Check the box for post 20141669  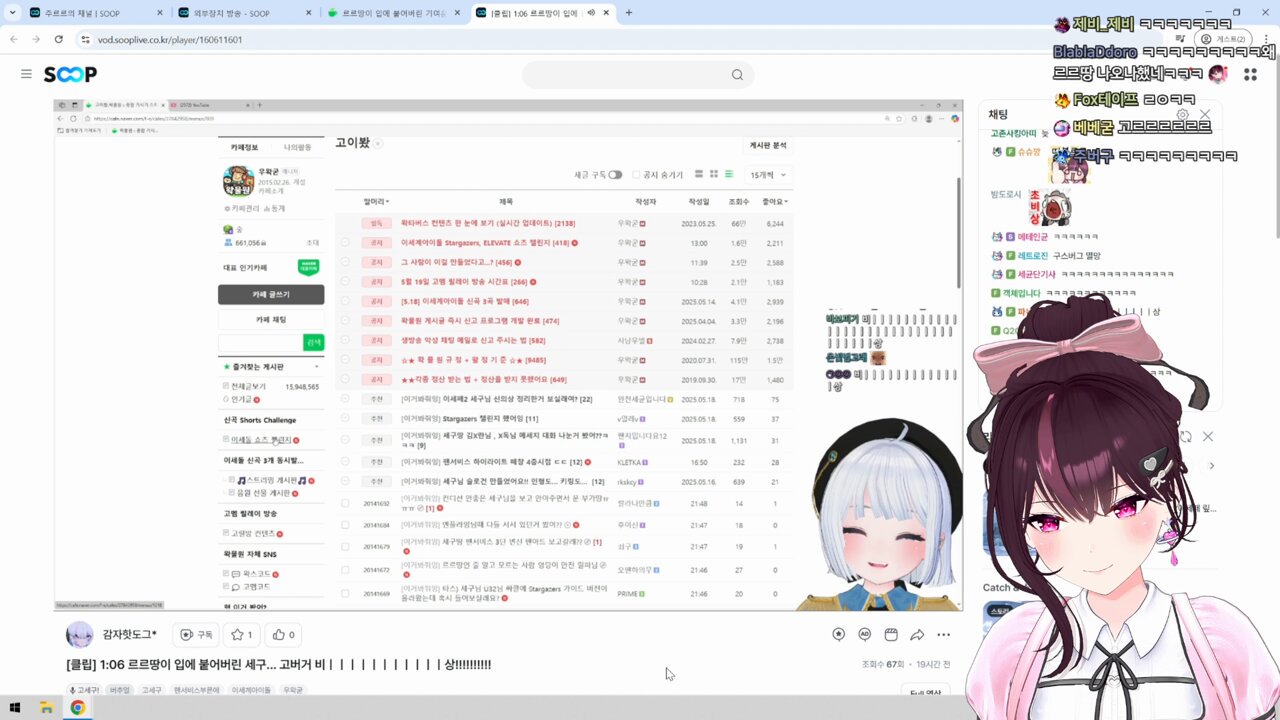(x=345, y=593)
